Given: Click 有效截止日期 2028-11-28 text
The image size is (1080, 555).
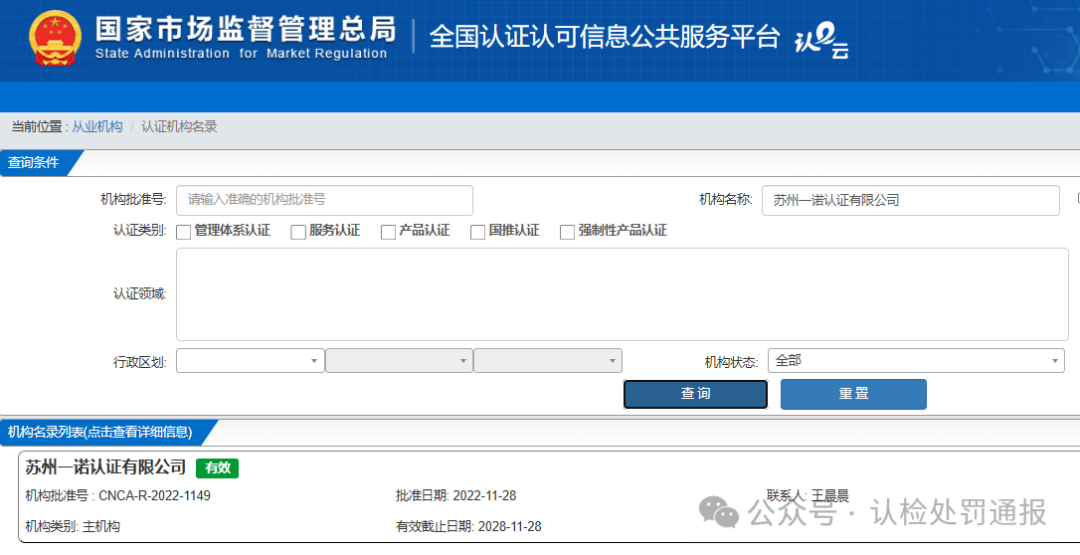Looking at the screenshot, I should (x=468, y=527).
